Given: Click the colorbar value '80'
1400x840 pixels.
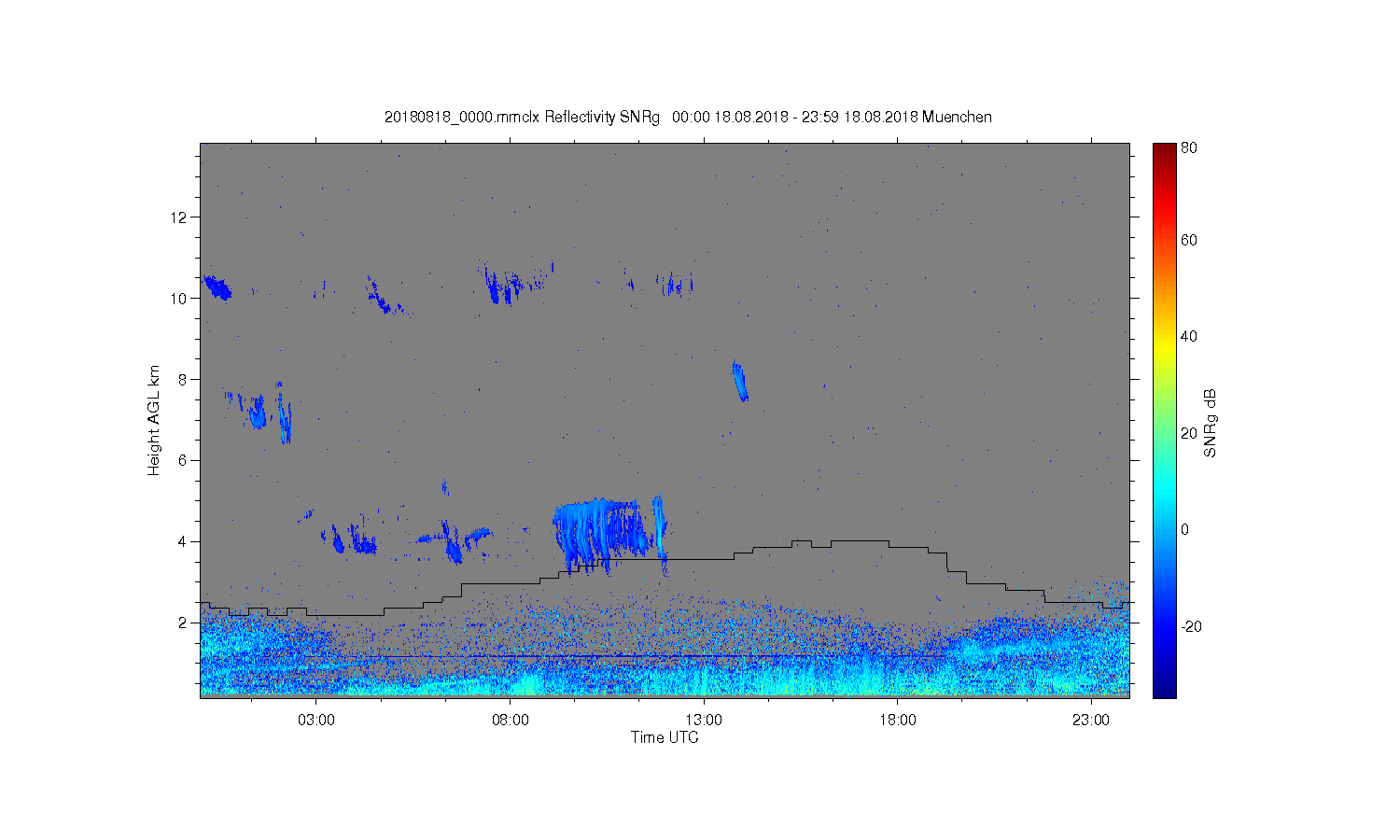Looking at the screenshot, I should coord(1189,147).
